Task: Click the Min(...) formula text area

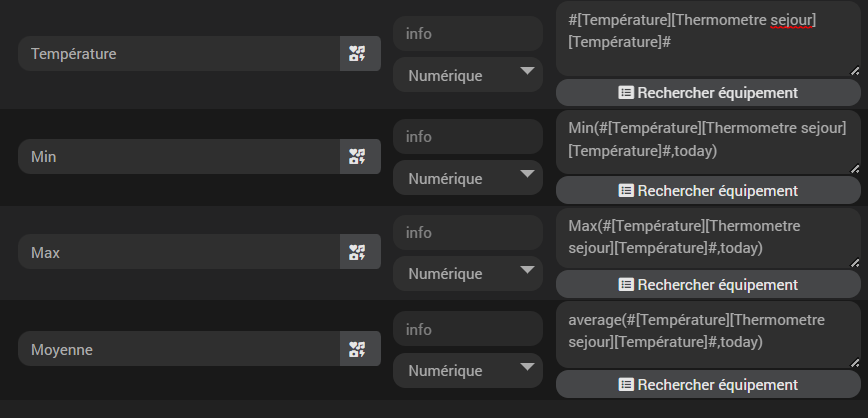Action: [x=706, y=141]
